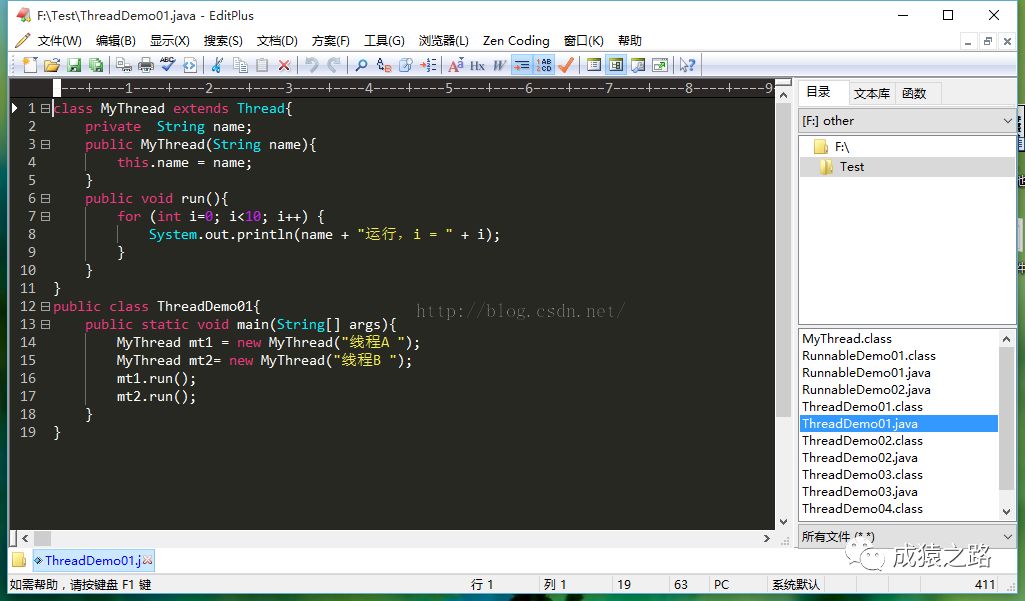Image resolution: width=1025 pixels, height=601 pixels.
Task: Open Find with the magnifier icon
Action: [361, 65]
